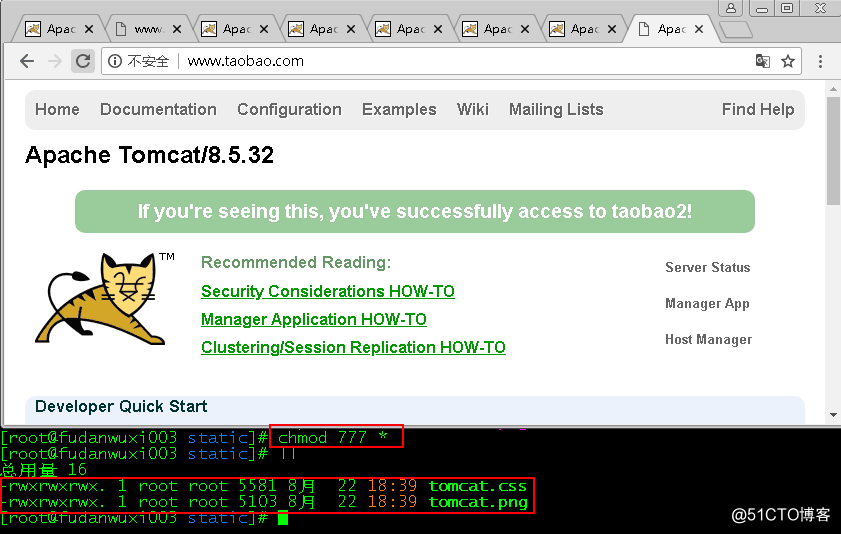841x534 pixels.
Task: Bookmark this page with the star icon
Action: click(x=787, y=61)
